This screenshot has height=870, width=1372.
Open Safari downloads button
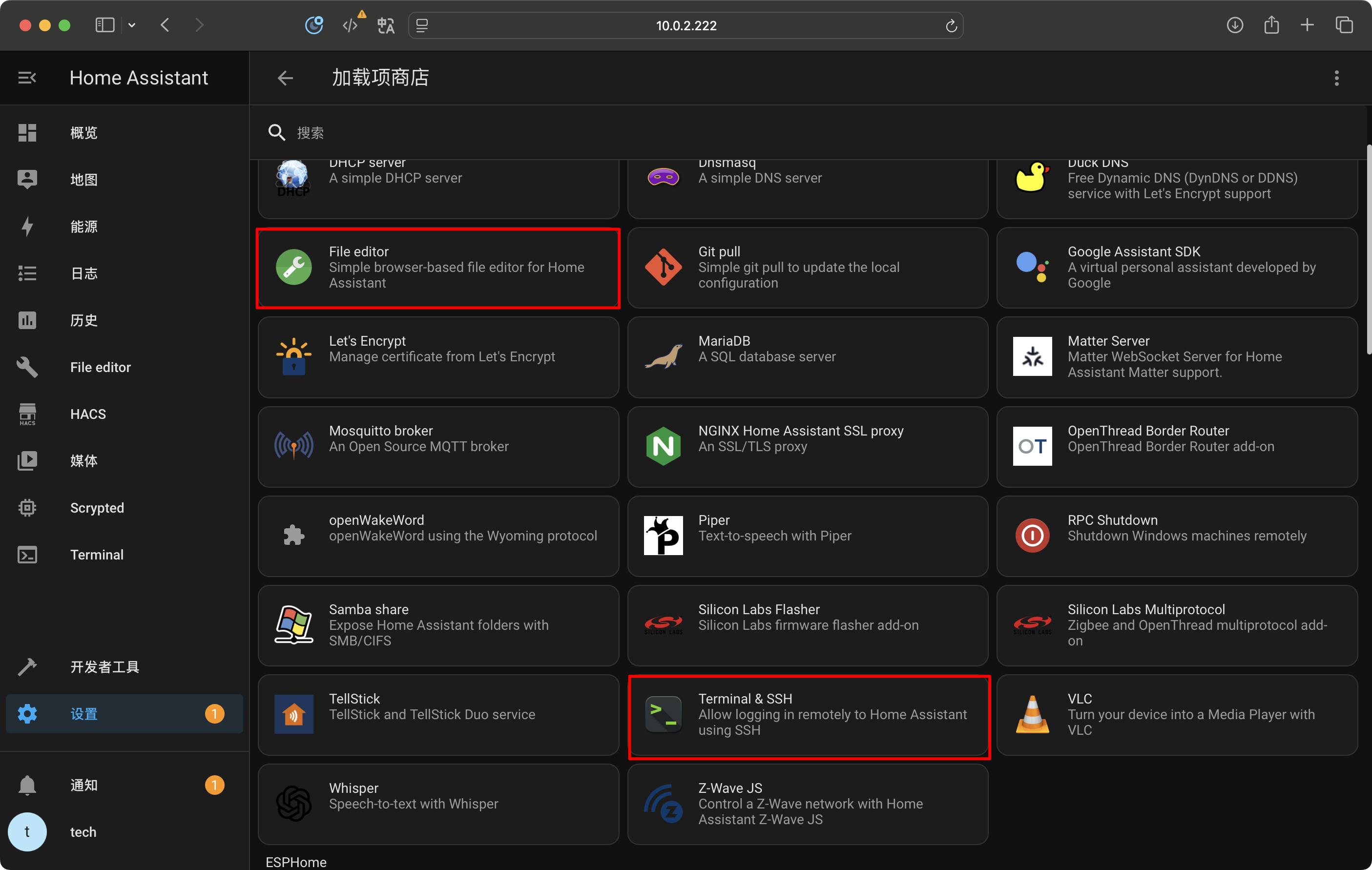coord(1234,25)
